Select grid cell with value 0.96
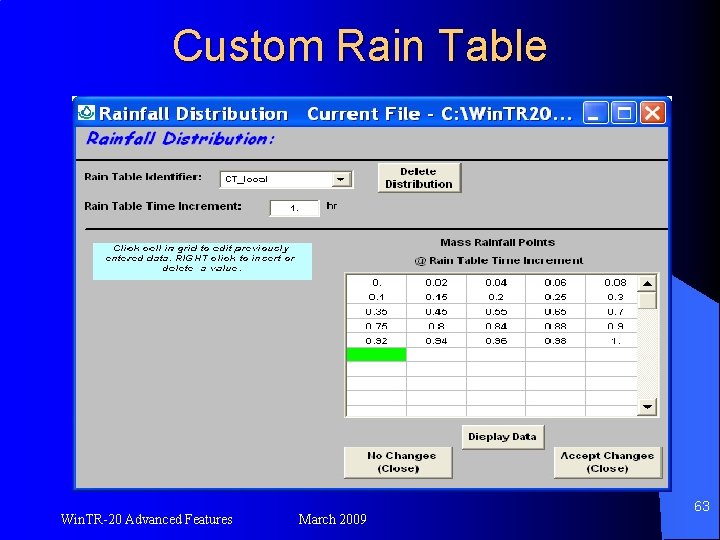This screenshot has width=720, height=540. tap(496, 341)
